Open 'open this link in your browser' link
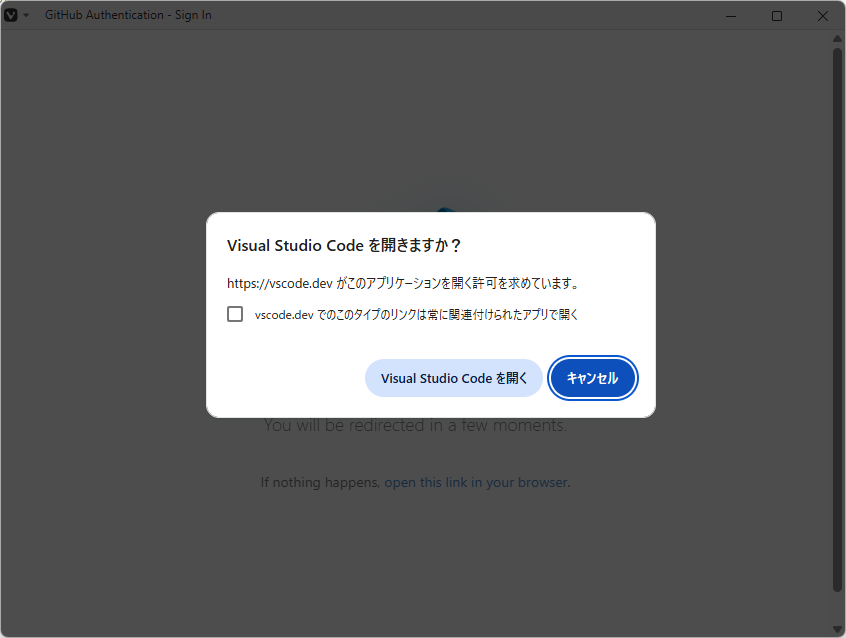846x638 pixels. (476, 482)
